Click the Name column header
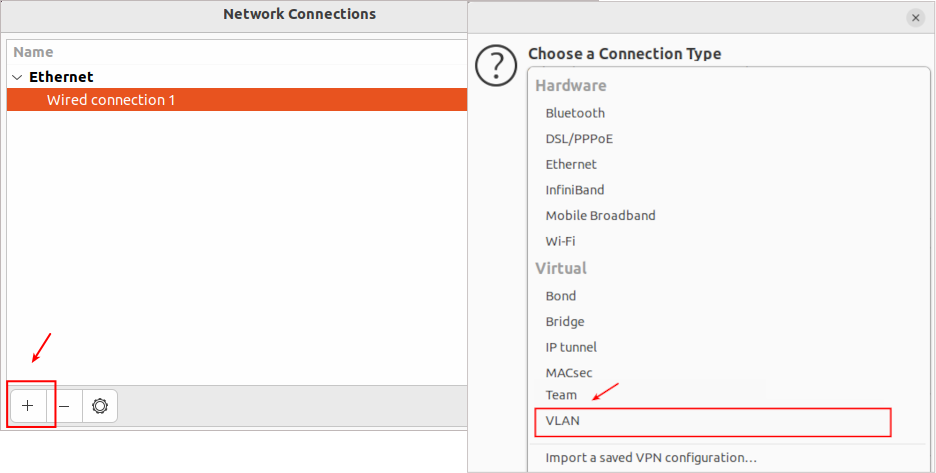936x473 pixels. tap(34, 52)
